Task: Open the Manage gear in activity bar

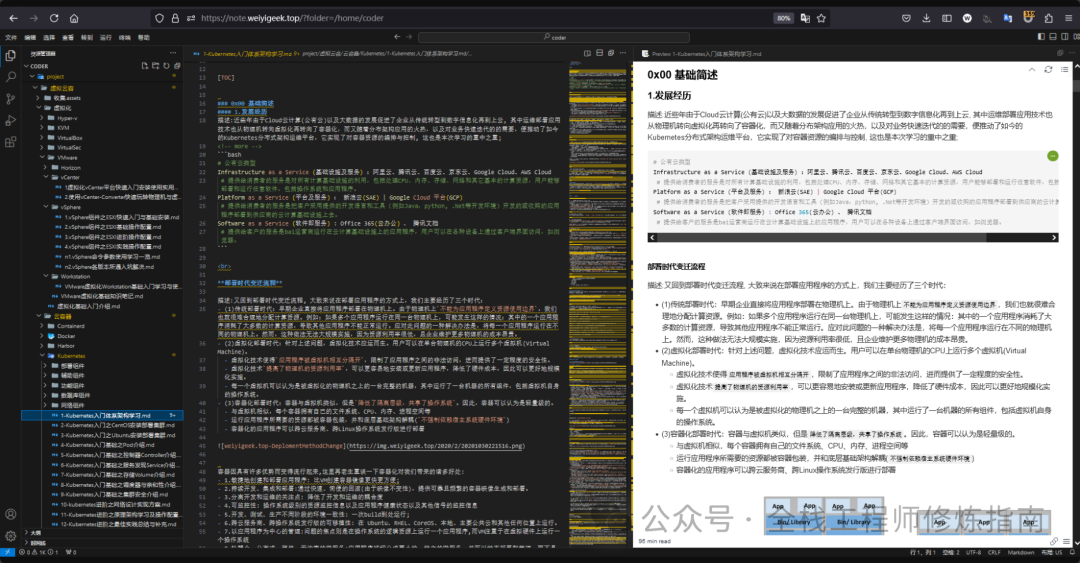Action: pos(10,535)
